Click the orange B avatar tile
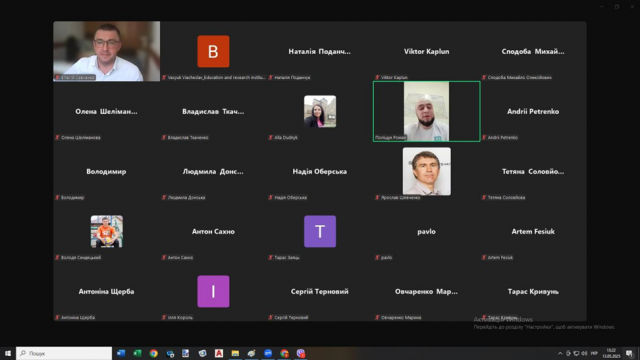 tap(213, 51)
